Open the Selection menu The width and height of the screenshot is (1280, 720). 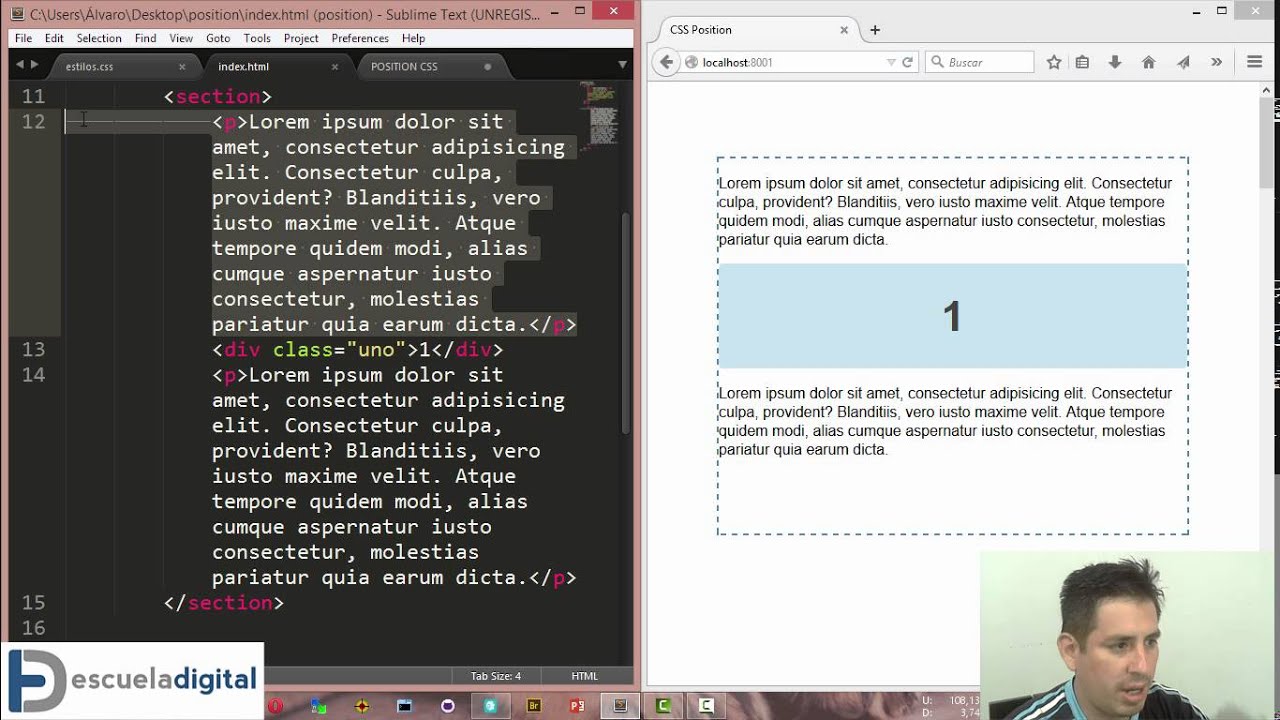99,38
